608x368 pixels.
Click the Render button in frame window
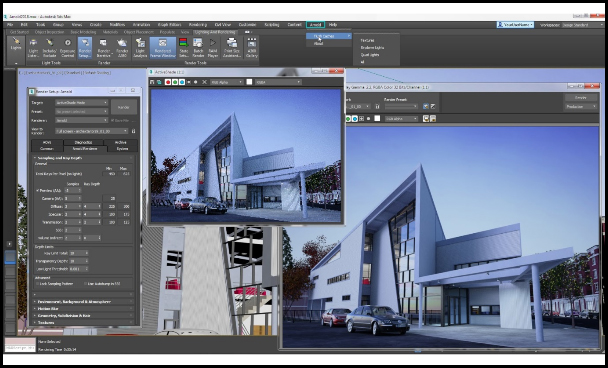click(580, 97)
